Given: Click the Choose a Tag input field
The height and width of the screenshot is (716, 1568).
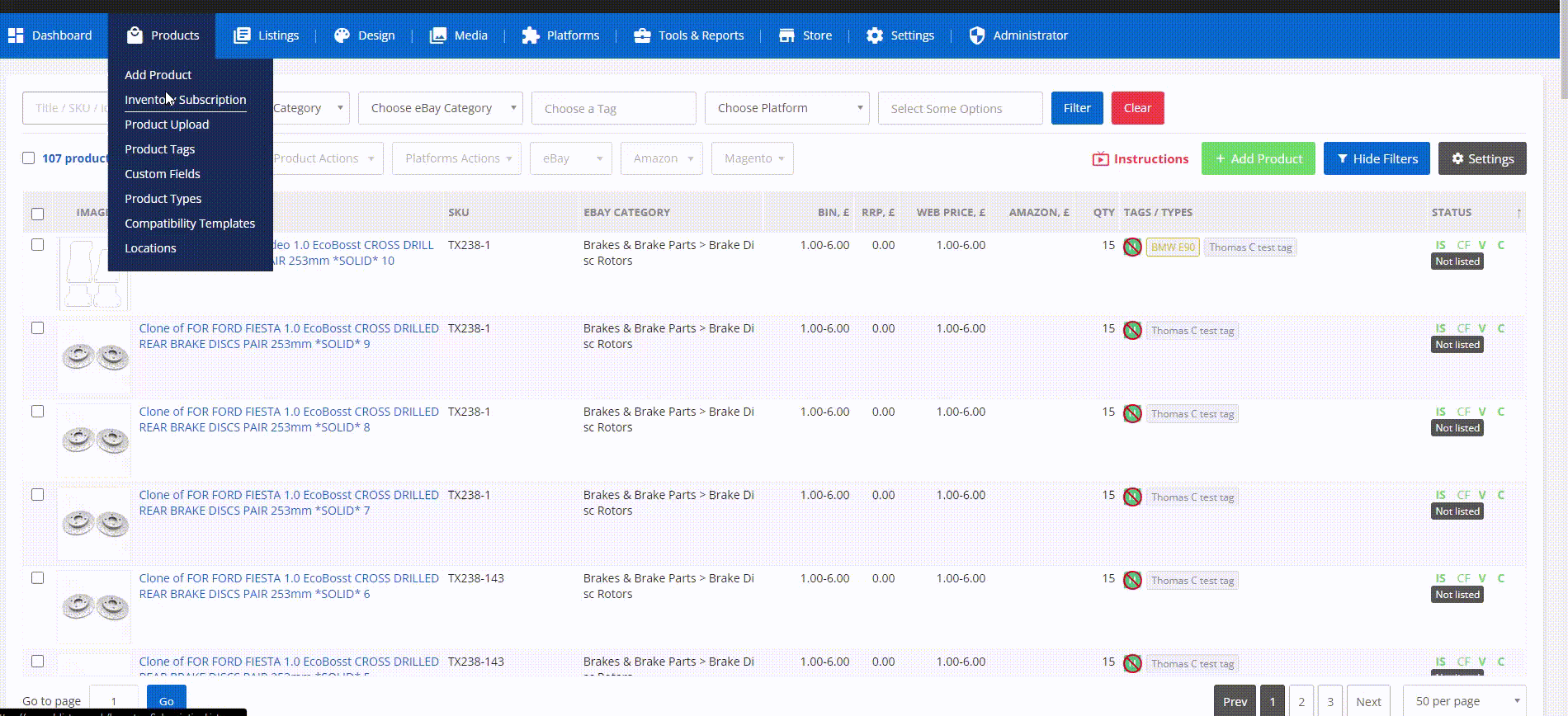Looking at the screenshot, I should tap(613, 108).
